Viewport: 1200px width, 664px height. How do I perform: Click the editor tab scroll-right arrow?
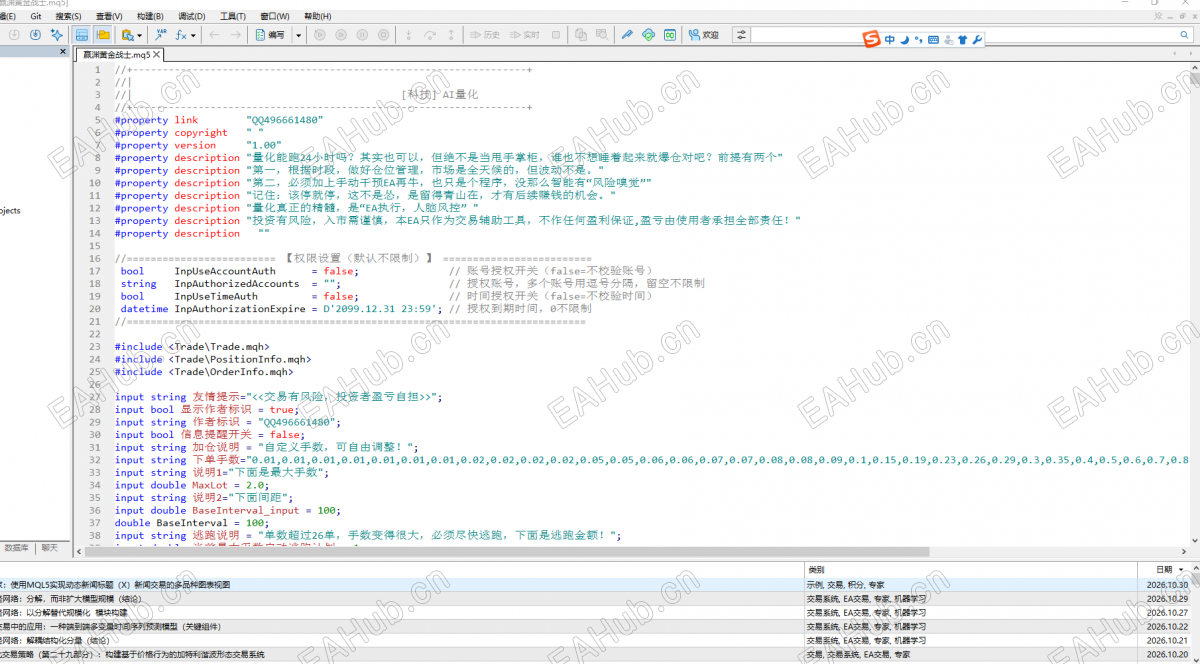tap(1192, 54)
